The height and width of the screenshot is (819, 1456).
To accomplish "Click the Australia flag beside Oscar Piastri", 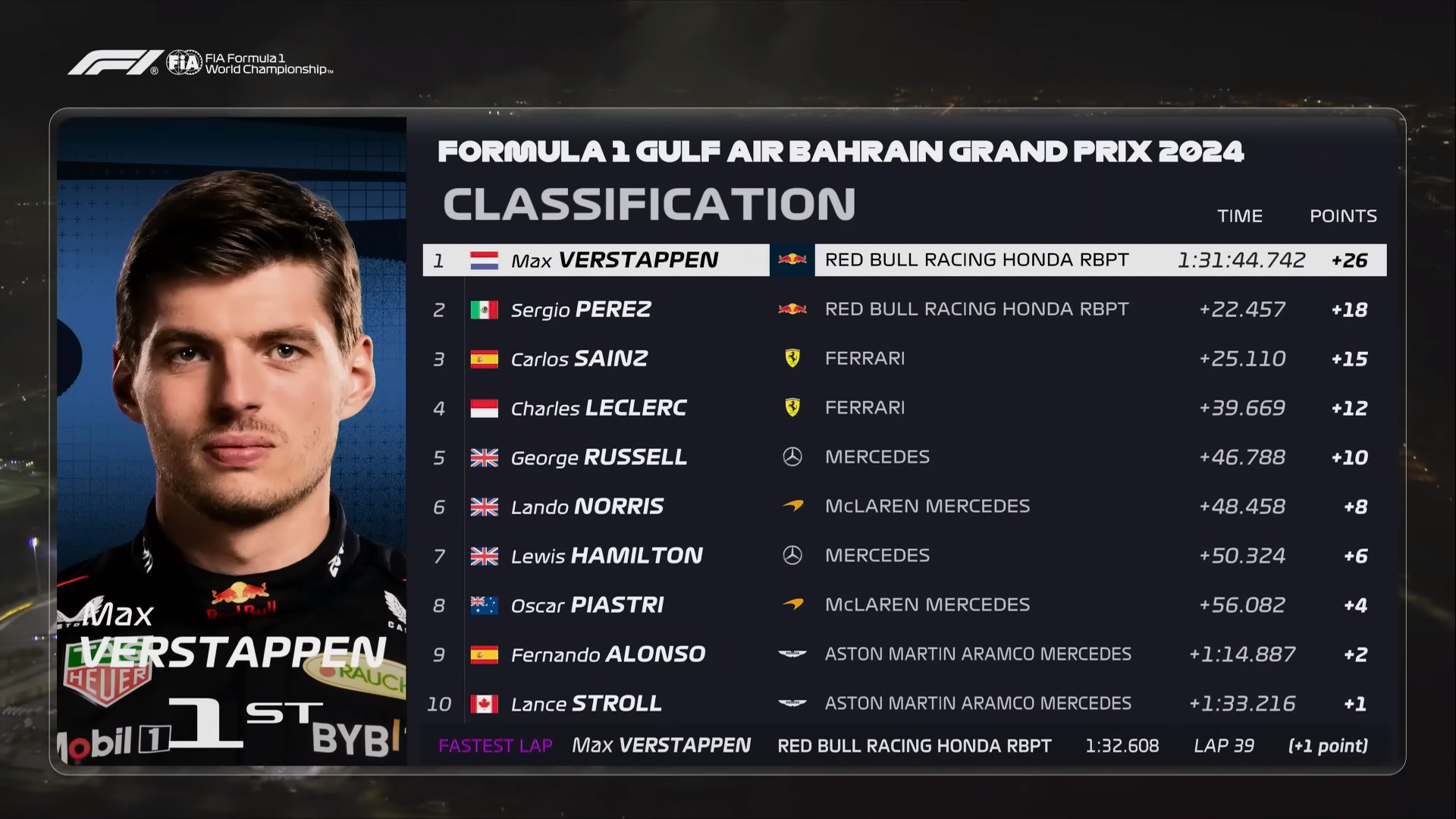I will click(x=484, y=606).
